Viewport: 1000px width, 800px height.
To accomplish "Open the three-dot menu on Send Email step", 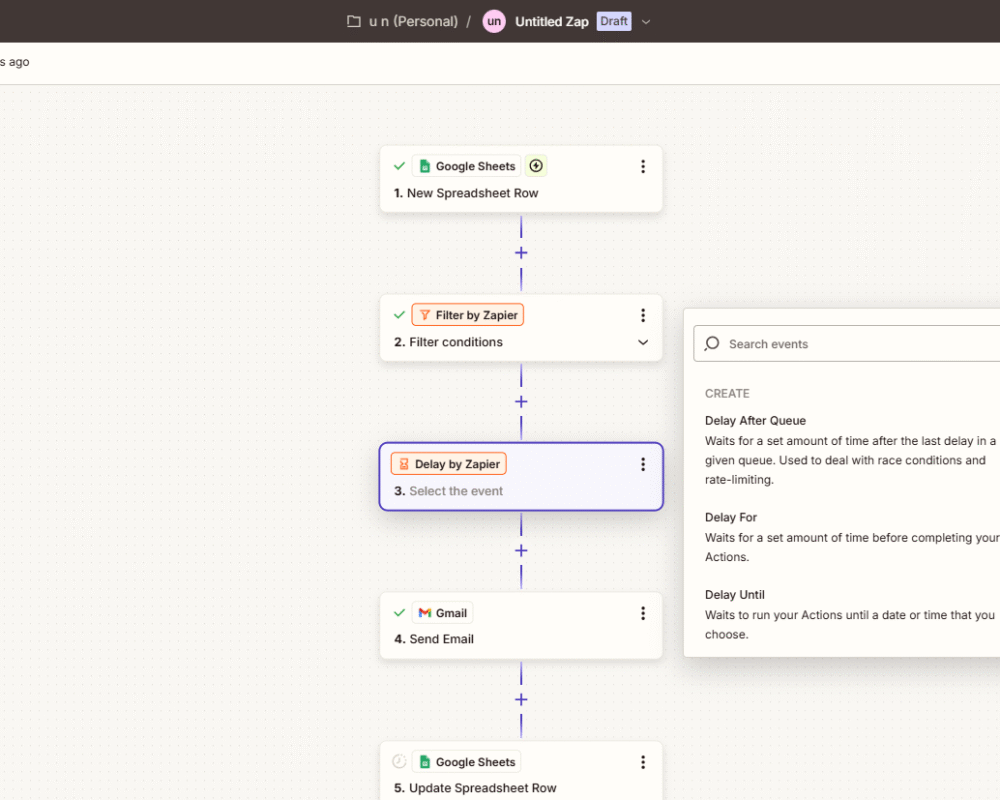I will pyautogui.click(x=643, y=613).
